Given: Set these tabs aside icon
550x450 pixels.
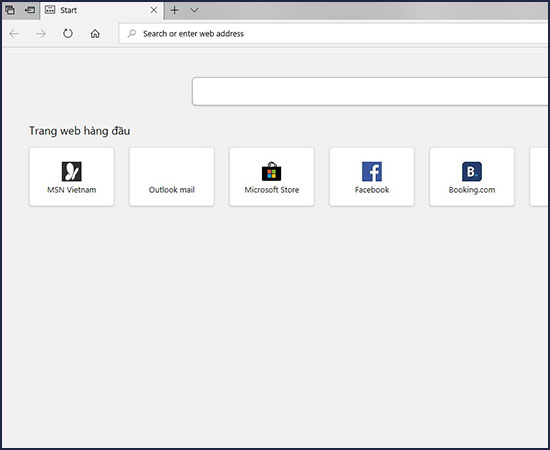Looking at the screenshot, I should (x=30, y=10).
